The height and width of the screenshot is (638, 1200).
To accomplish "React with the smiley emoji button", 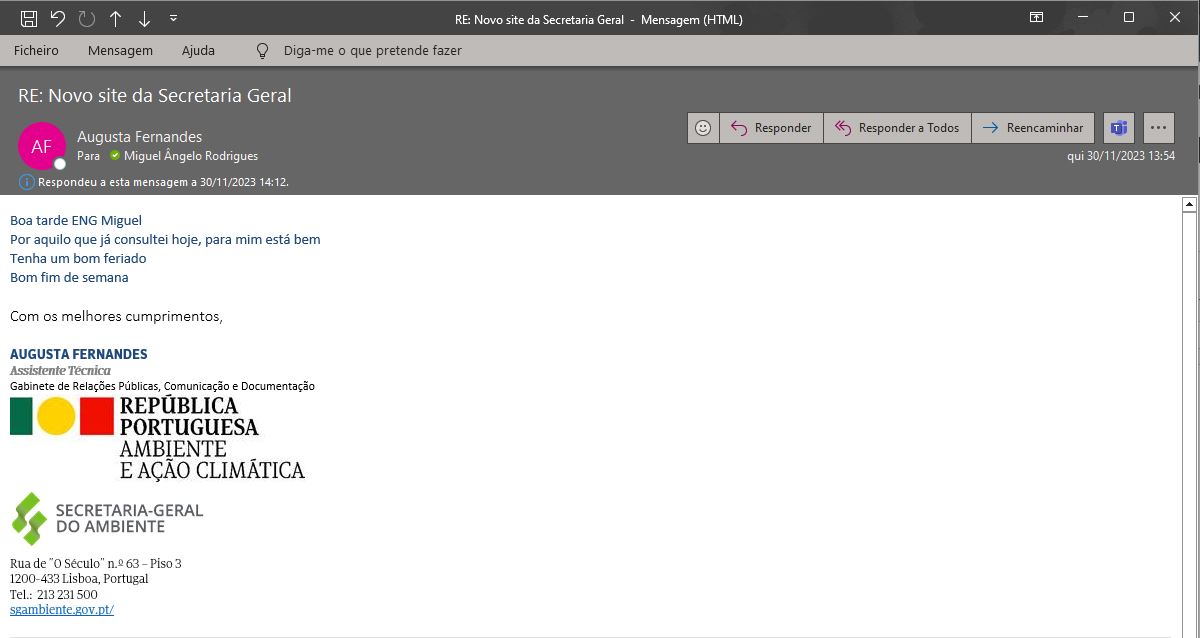I will coord(703,128).
